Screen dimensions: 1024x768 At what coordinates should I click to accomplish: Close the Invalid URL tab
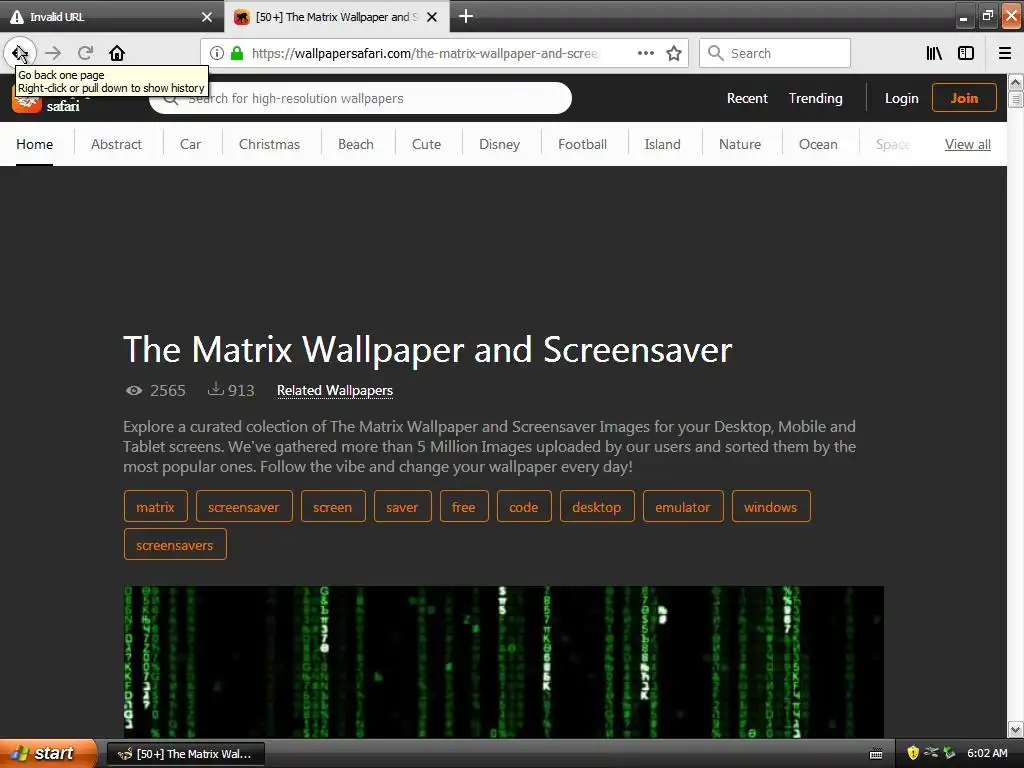click(207, 17)
